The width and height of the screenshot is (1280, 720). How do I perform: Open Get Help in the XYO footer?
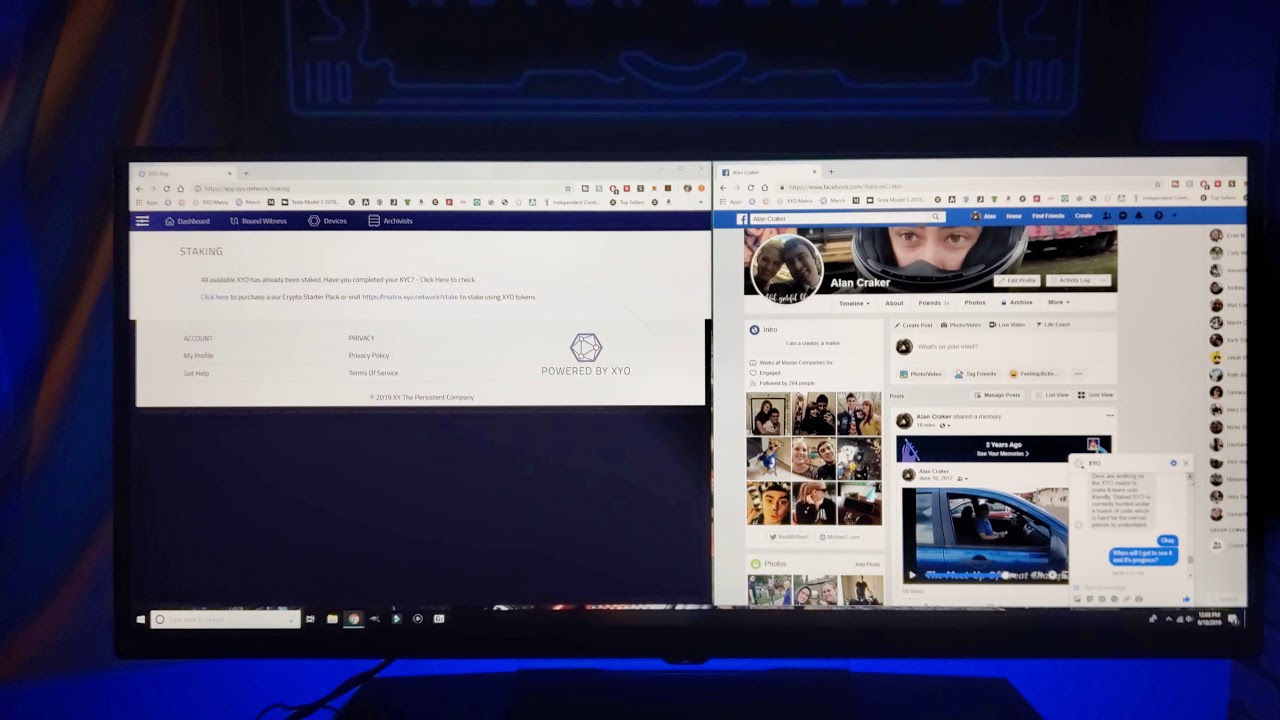[196, 373]
